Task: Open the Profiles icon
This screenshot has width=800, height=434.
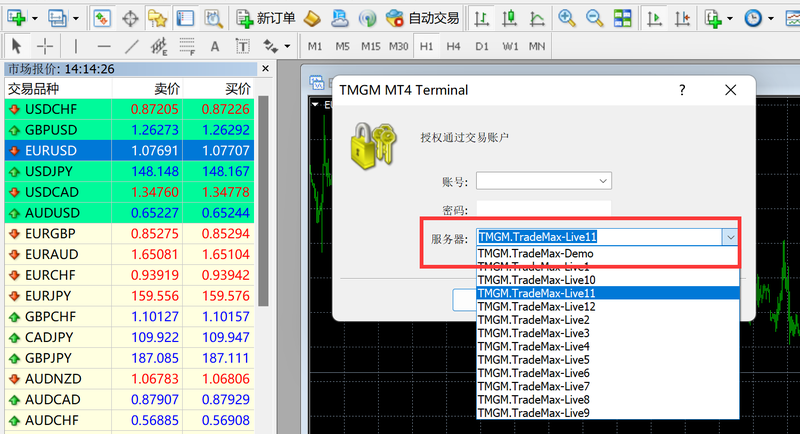Action: tap(57, 19)
